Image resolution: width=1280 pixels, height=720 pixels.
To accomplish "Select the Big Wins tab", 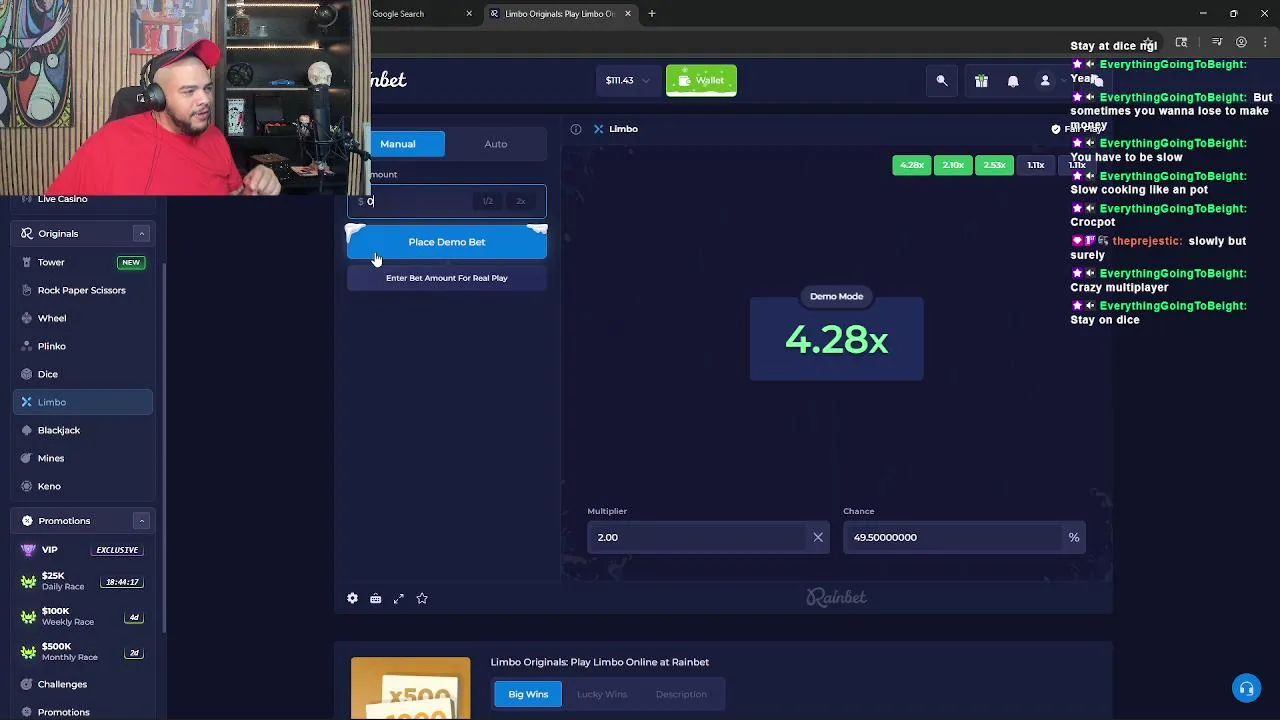I will [528, 694].
